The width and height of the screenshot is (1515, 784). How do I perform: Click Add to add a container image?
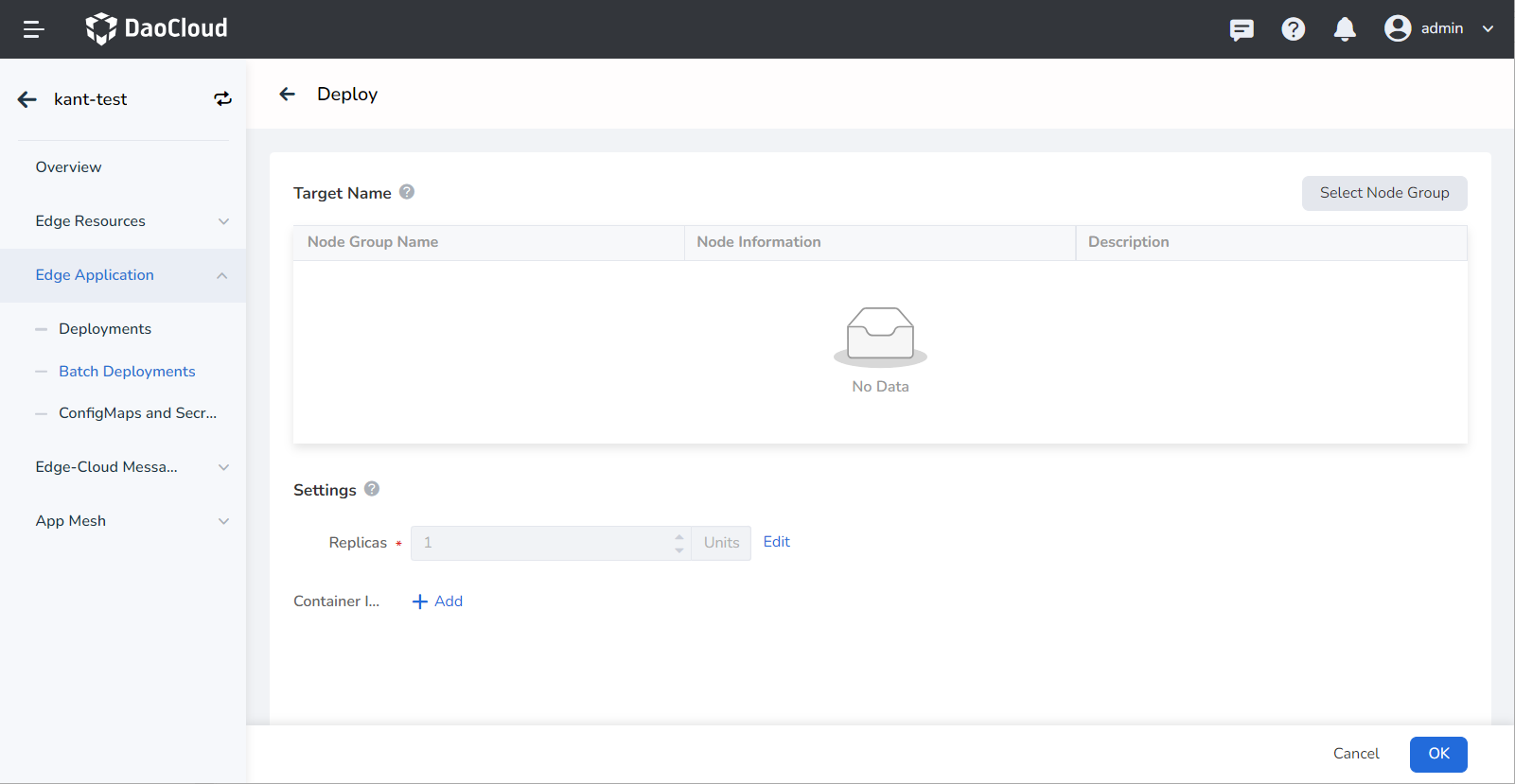[x=438, y=601]
